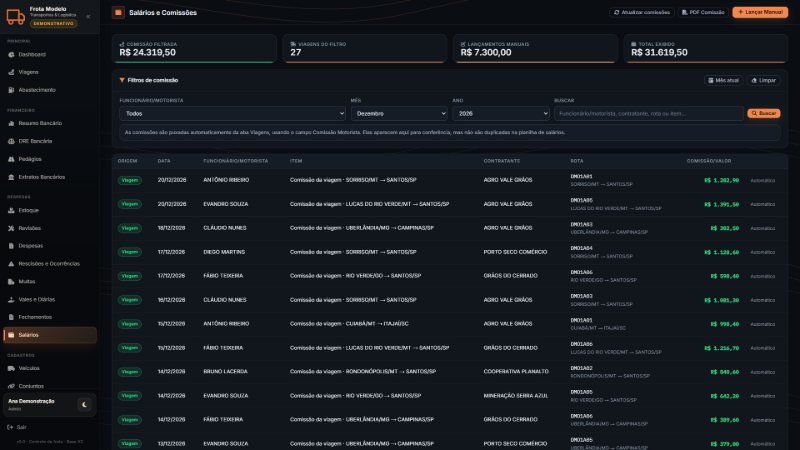Open the Abastecimento fuel icon
This screenshot has height=450, width=800.
click(11, 90)
